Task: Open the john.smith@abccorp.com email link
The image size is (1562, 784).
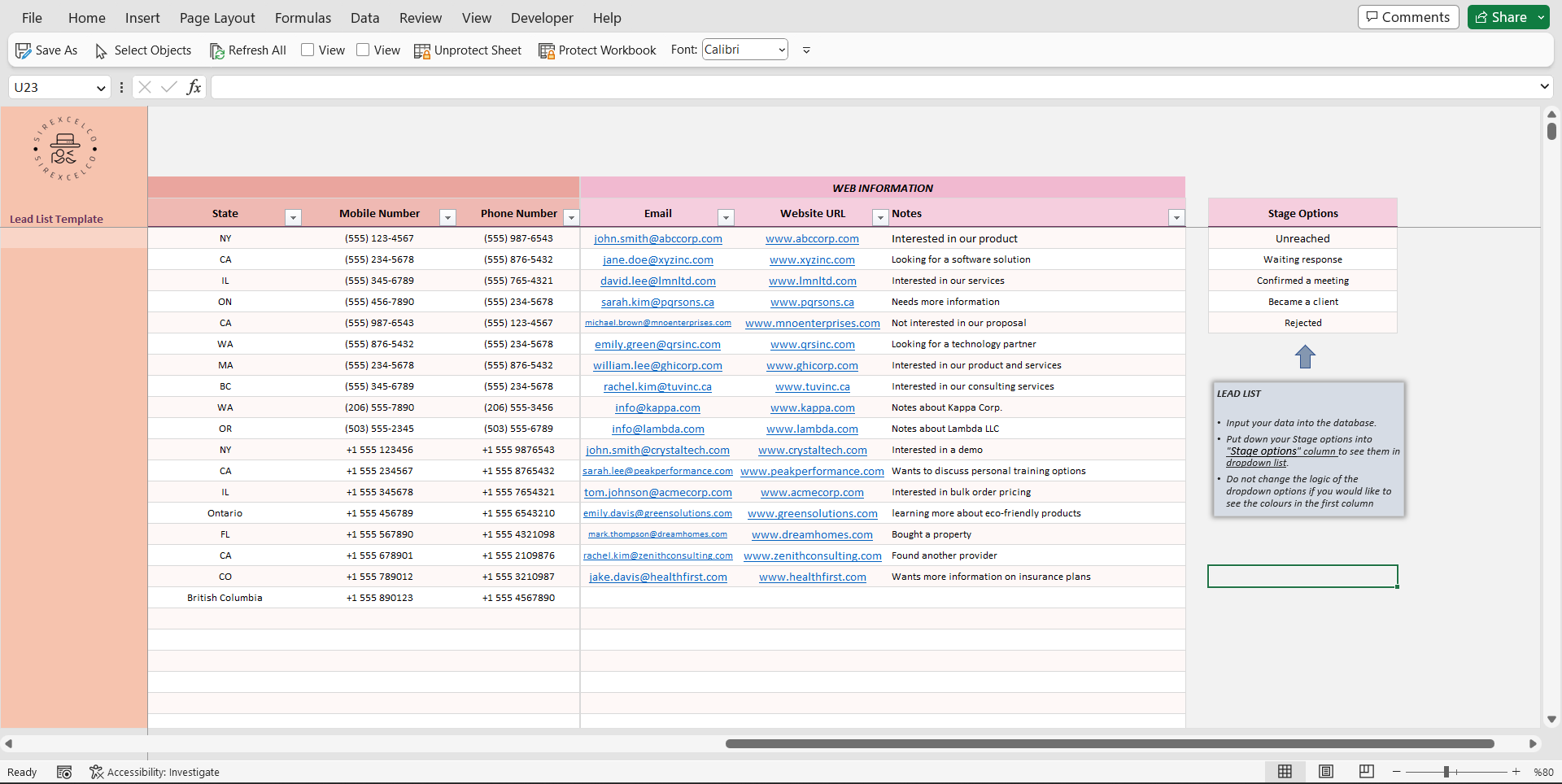Action: pos(657,239)
